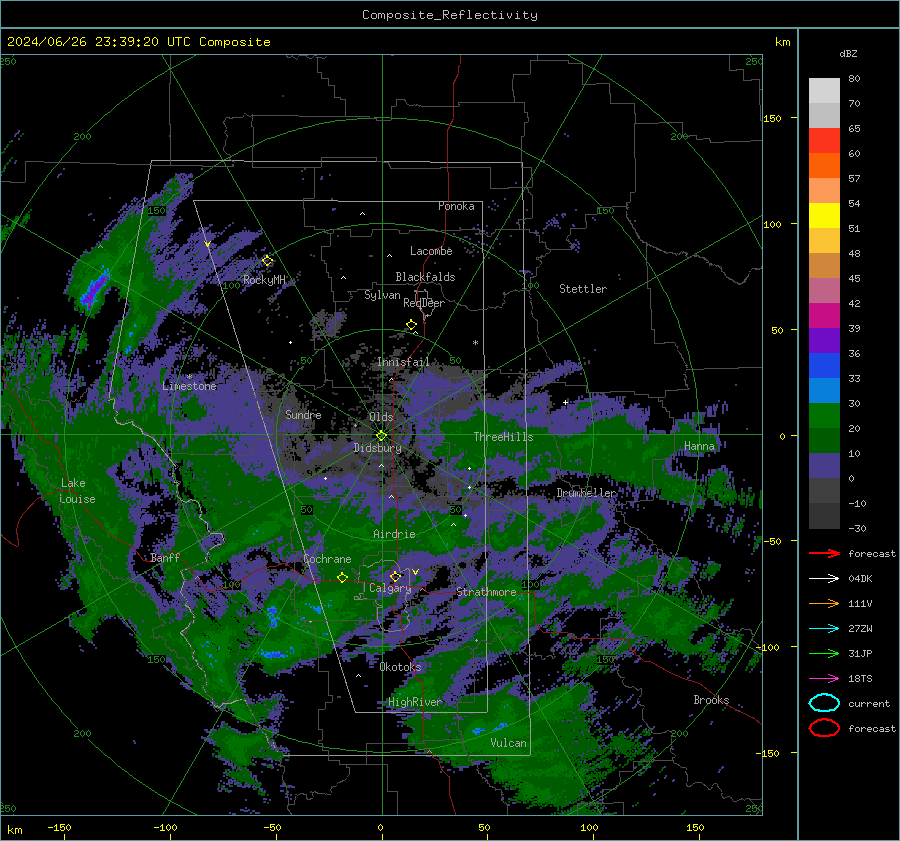The image size is (900, 841).
Task: Click the Strathmore label
Action: (x=486, y=592)
